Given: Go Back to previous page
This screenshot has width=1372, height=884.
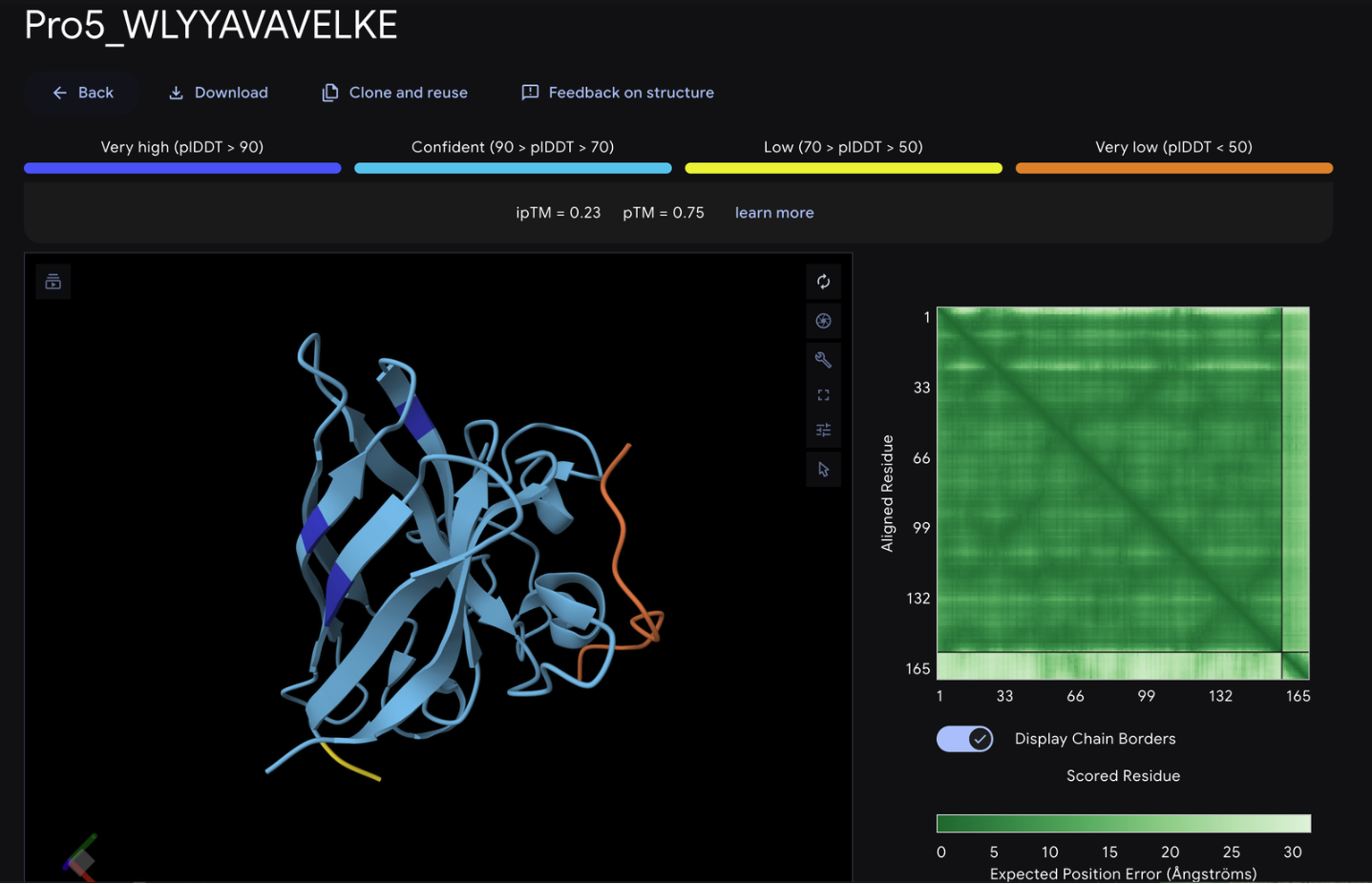Looking at the screenshot, I should (x=82, y=93).
